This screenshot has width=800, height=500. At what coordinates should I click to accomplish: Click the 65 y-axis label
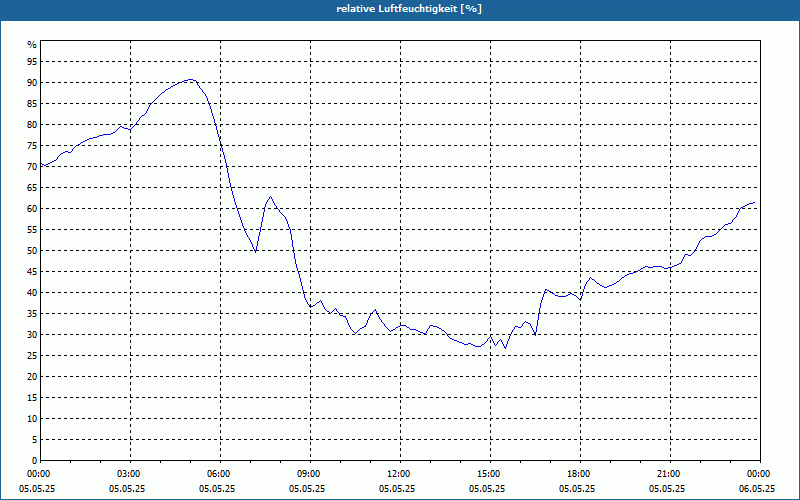click(x=32, y=188)
